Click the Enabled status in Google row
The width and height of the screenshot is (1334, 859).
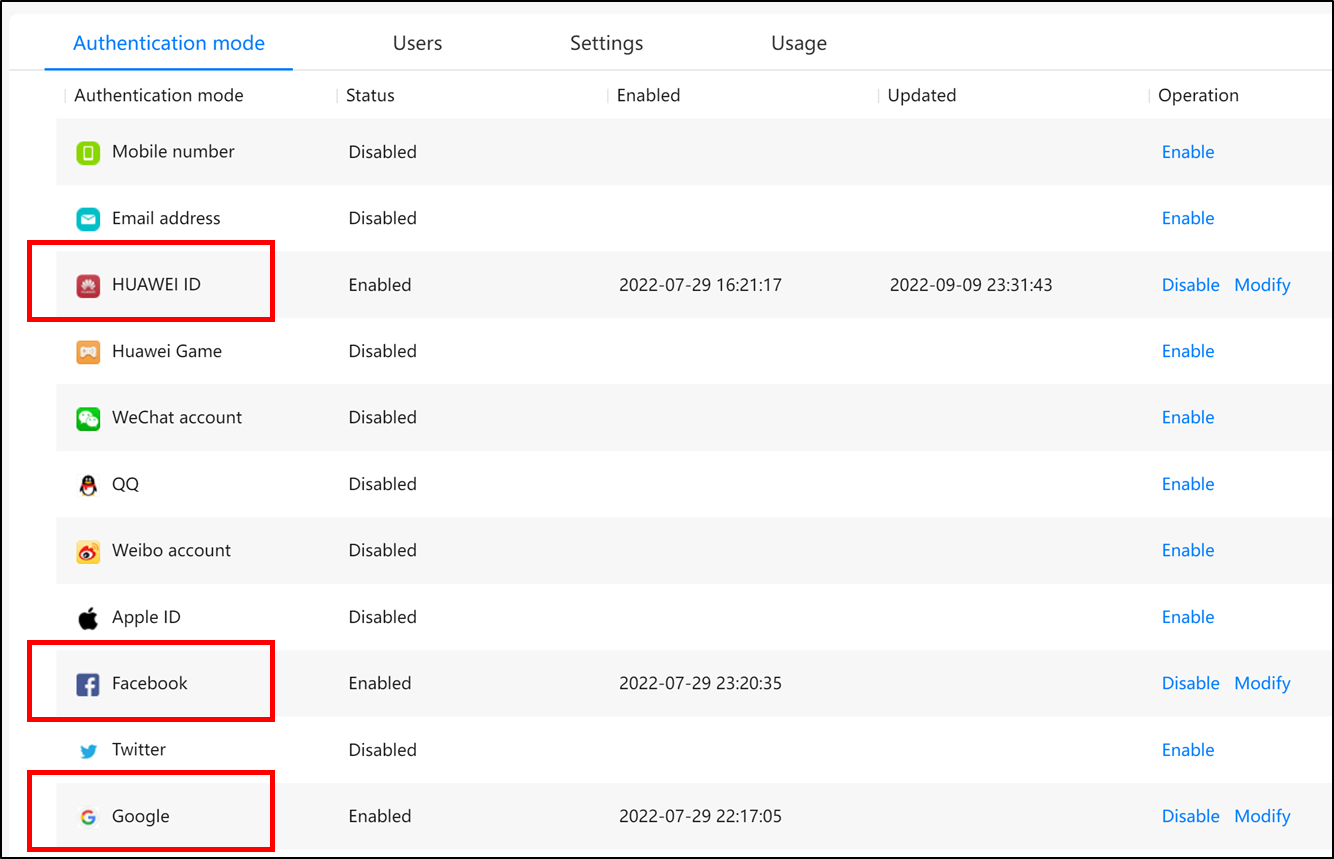point(380,817)
